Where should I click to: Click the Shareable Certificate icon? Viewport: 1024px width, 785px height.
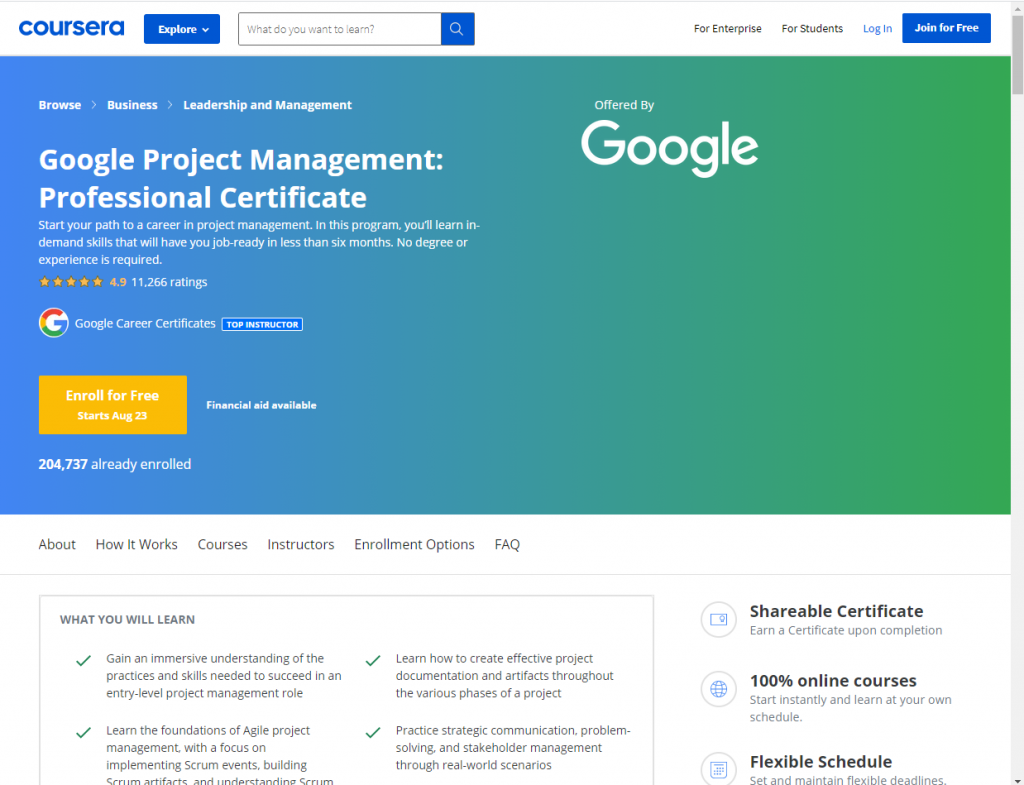coord(718,619)
